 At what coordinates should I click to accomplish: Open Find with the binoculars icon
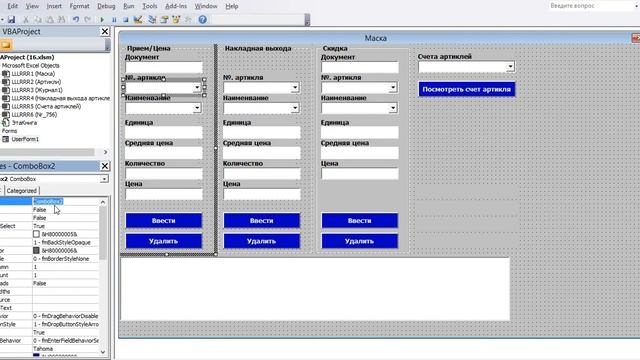click(61, 20)
